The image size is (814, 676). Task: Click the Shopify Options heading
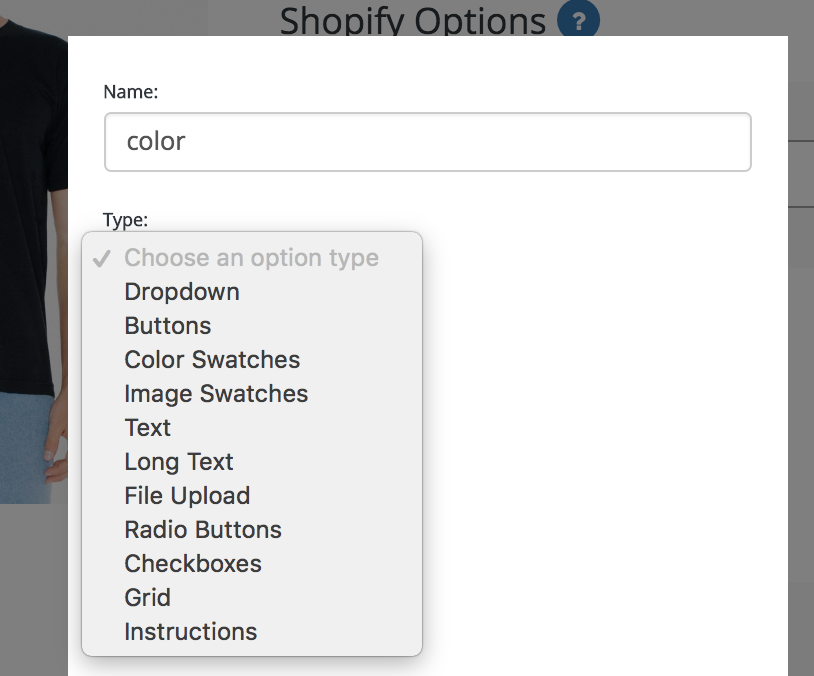(413, 21)
